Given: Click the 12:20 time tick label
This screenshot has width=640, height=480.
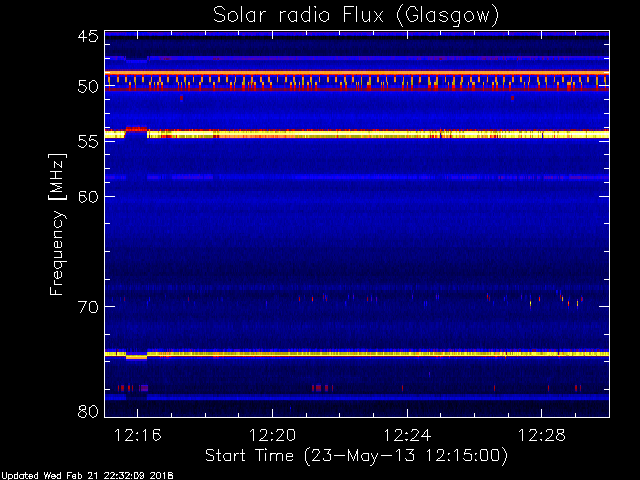Looking at the screenshot, I should [x=272, y=435].
